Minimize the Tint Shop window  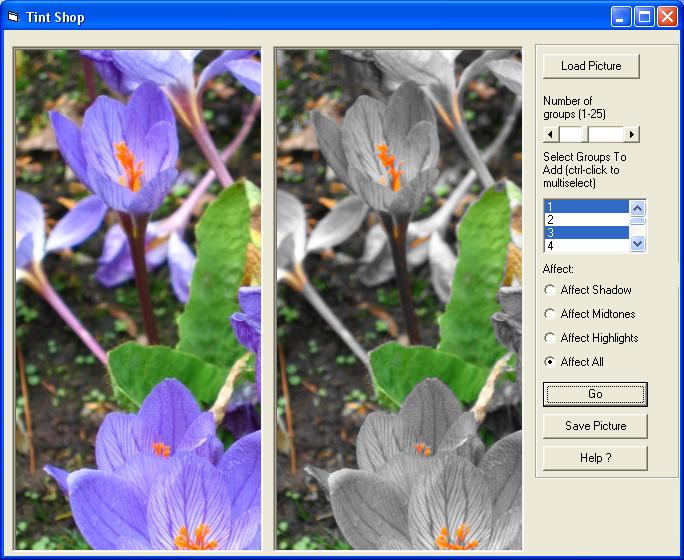coord(622,17)
